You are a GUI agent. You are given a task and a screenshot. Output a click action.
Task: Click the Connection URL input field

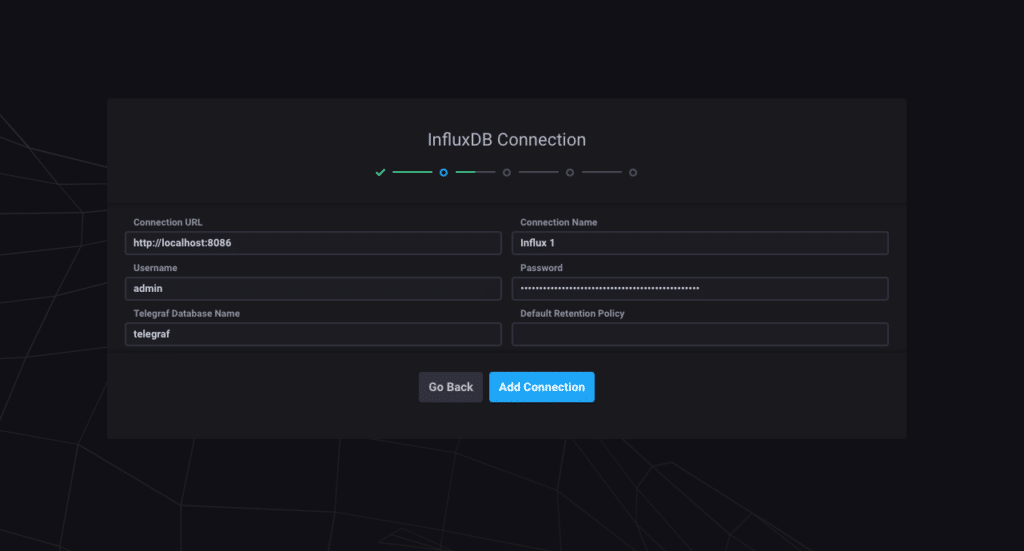click(313, 243)
